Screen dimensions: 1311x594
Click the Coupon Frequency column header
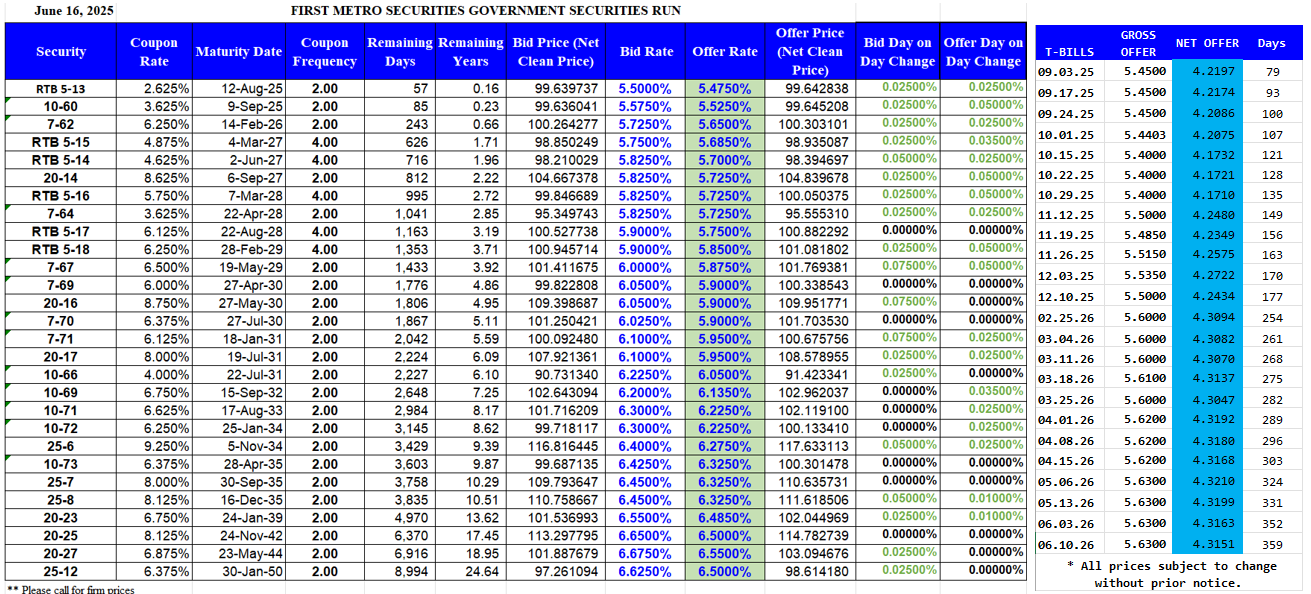323,52
